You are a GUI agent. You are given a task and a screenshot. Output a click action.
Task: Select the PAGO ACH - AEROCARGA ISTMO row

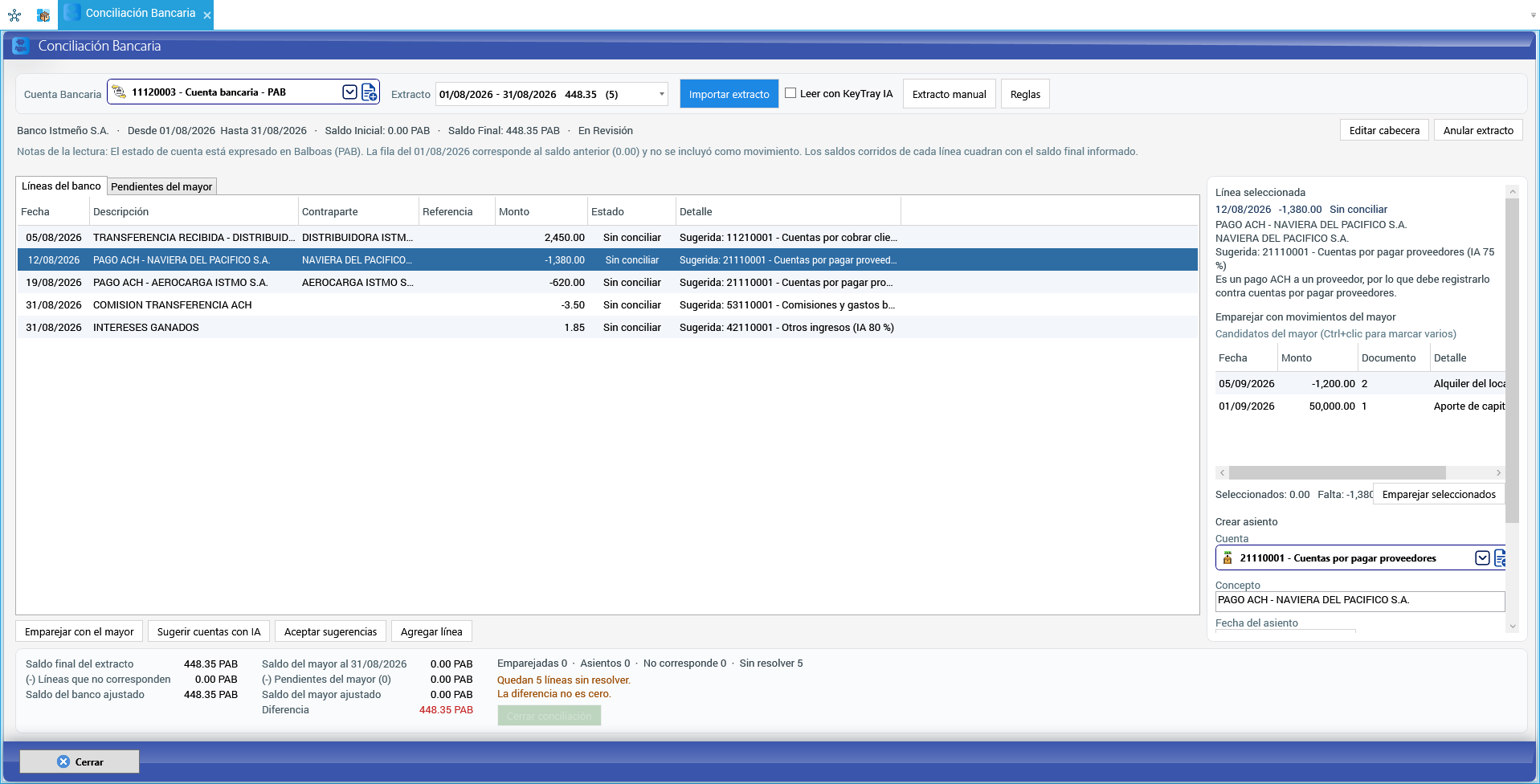tap(607, 282)
